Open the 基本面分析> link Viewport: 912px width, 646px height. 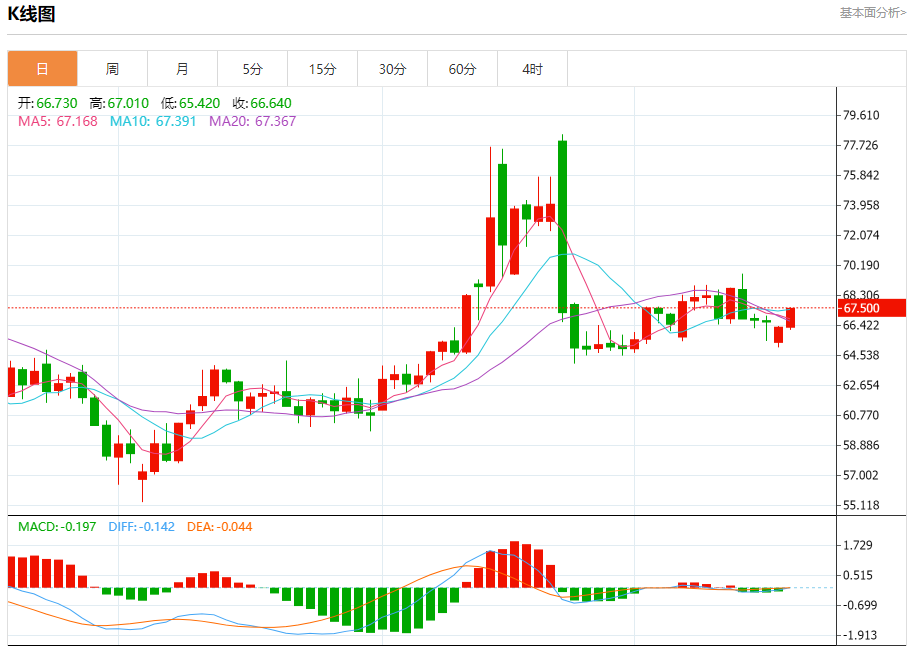click(x=872, y=13)
